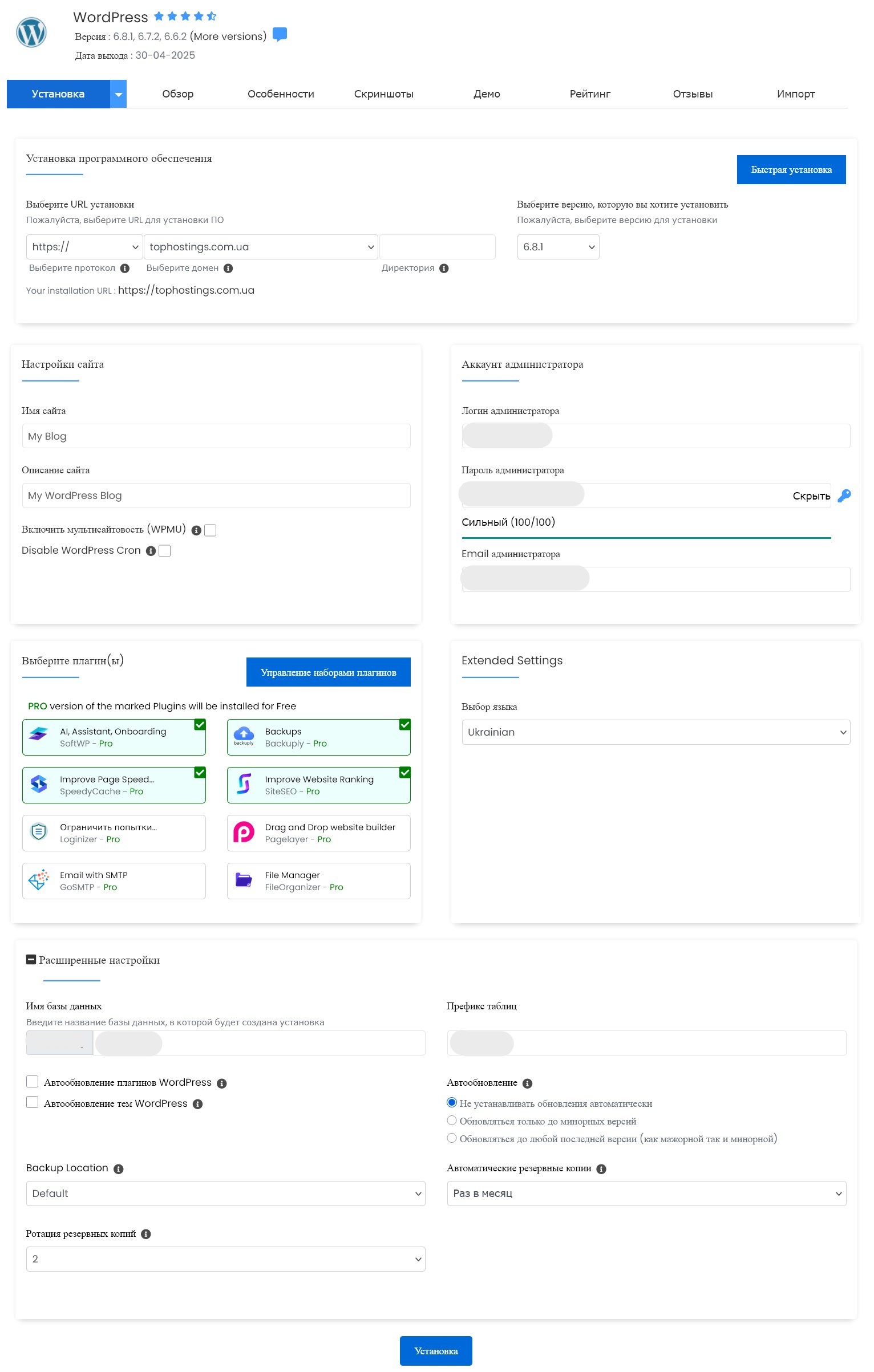This screenshot has width=874, height=1372.
Task: Click info icon beside Disable WordPress Cron
Action: tap(151, 551)
